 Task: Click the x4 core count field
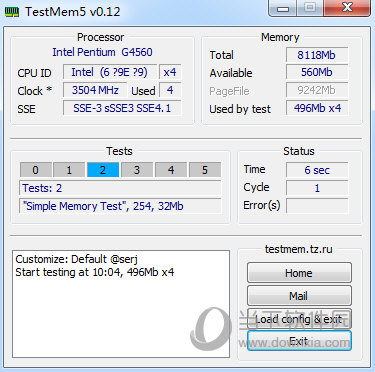(x=170, y=72)
